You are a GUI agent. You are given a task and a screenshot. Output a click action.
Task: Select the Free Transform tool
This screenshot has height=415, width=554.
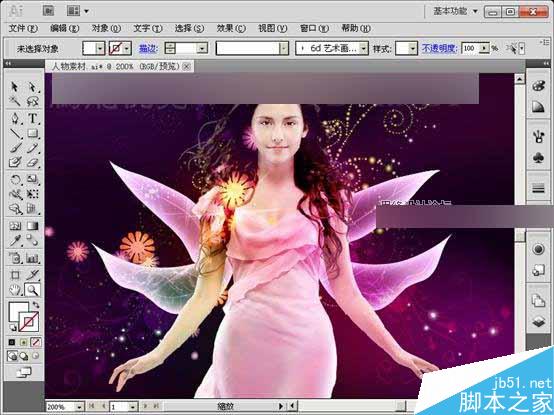click(33, 194)
